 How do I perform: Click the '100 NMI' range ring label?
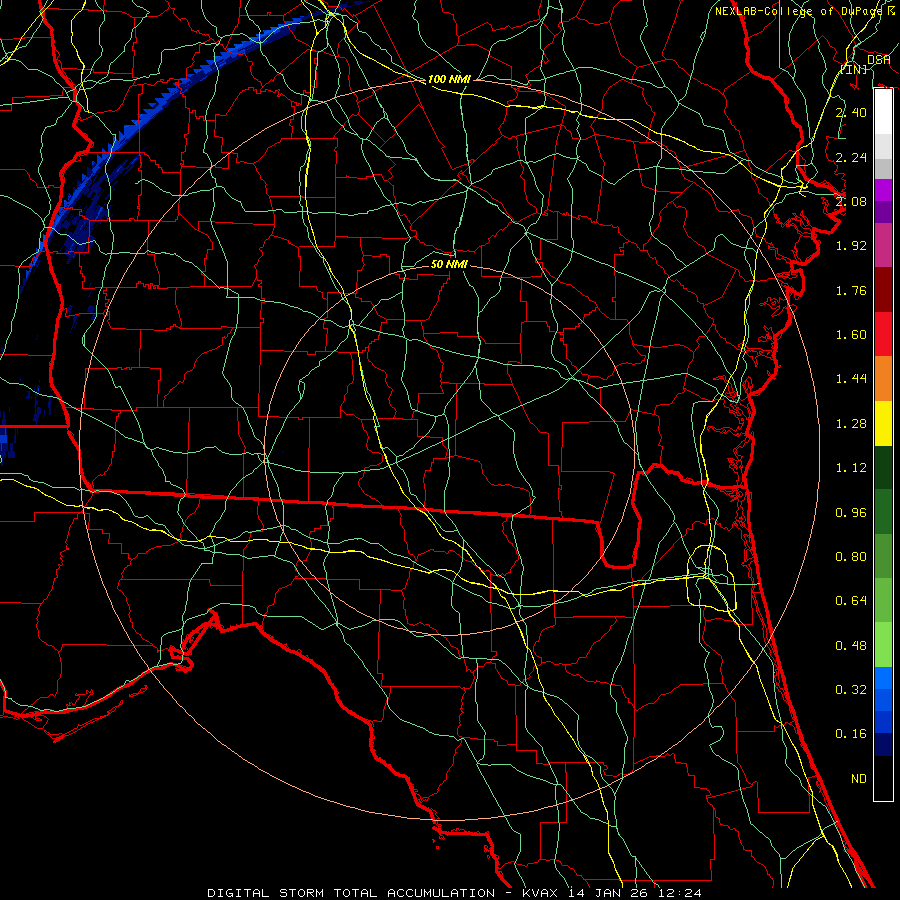[449, 79]
